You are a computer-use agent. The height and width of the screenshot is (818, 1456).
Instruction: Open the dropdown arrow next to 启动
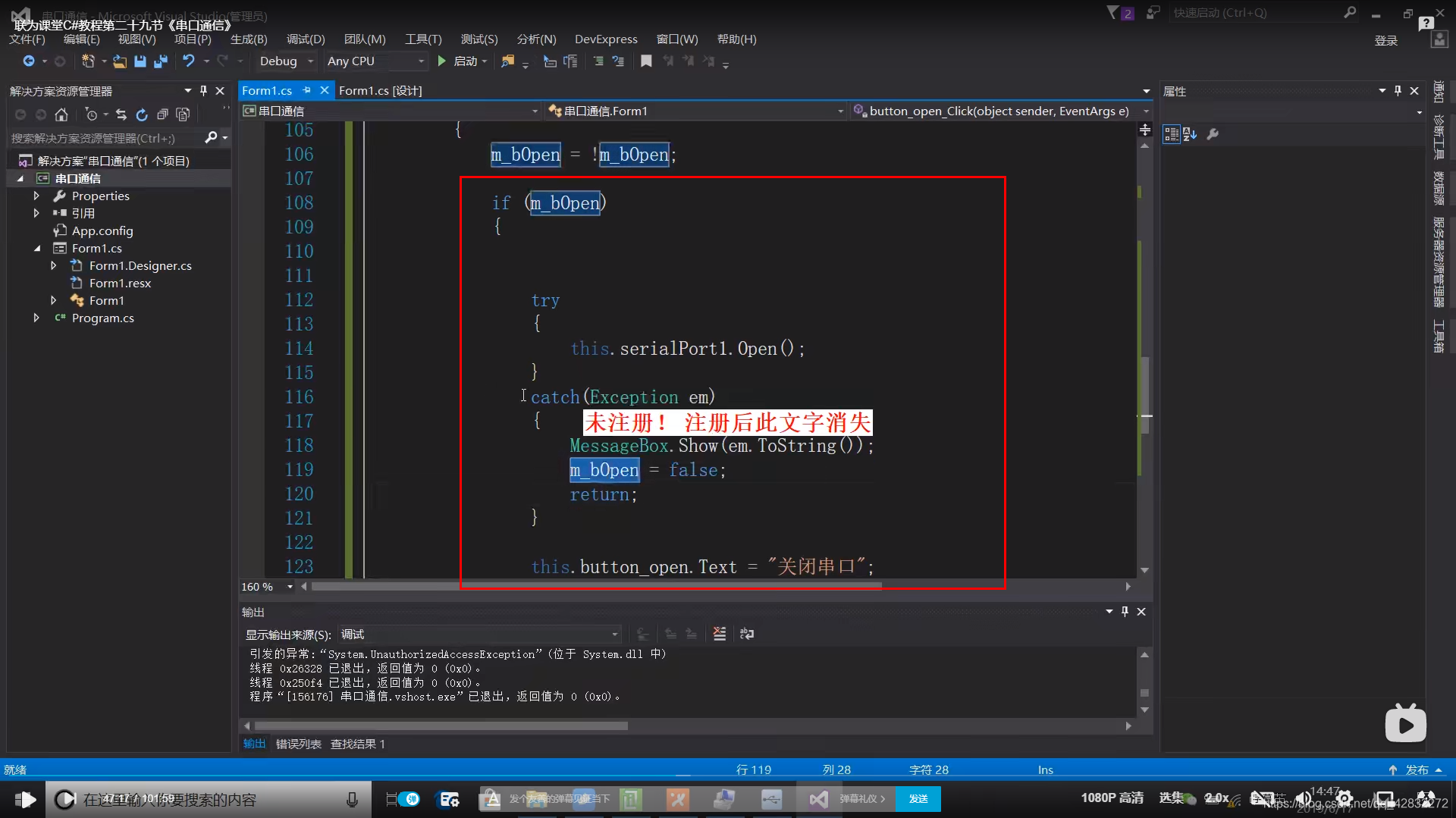click(484, 61)
